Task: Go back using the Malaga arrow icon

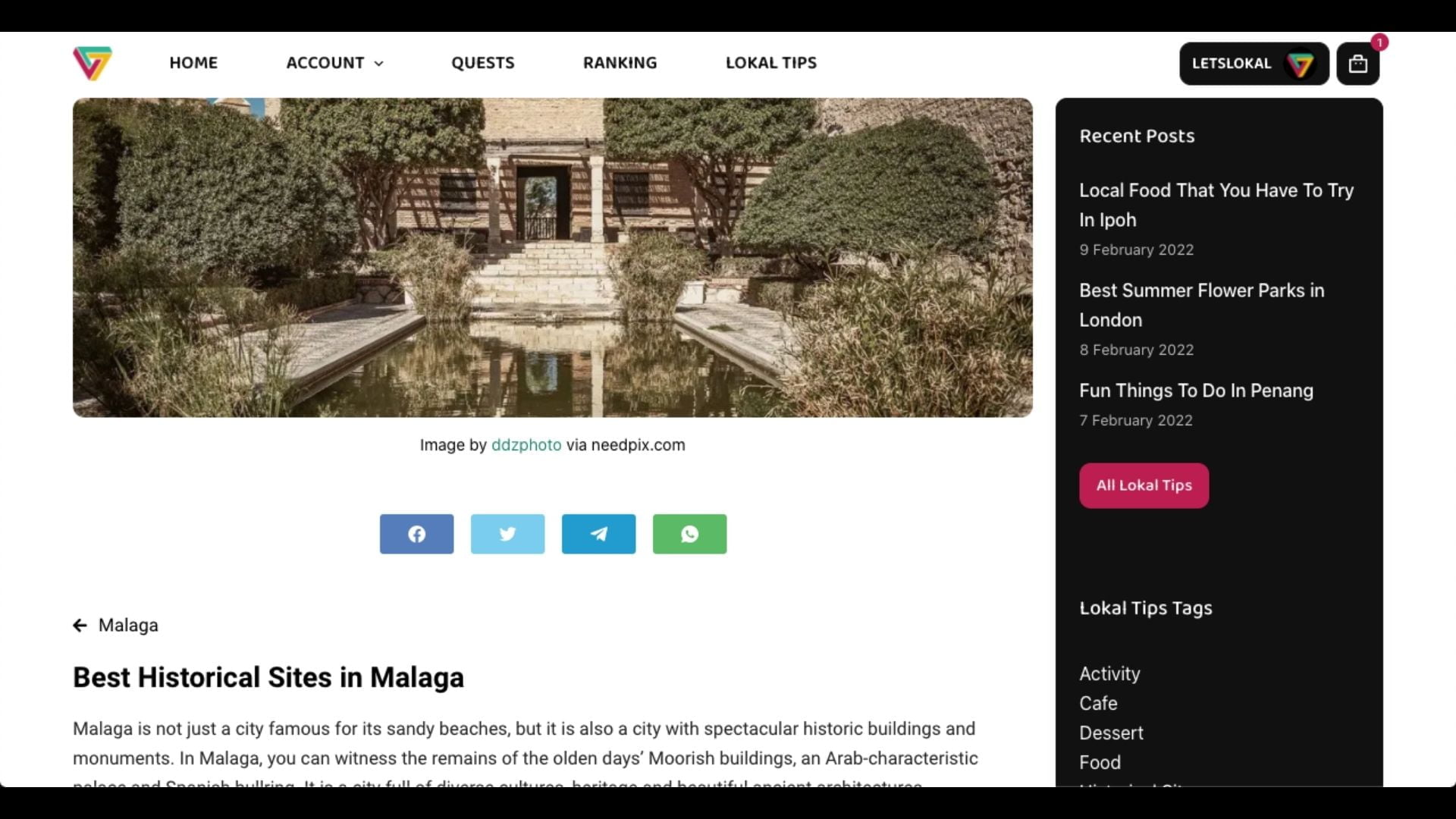Action: (80, 625)
